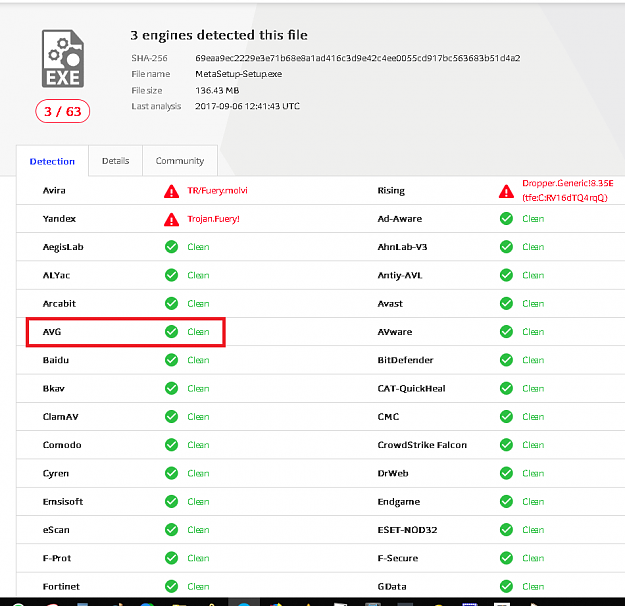Viewport: 625px width, 606px height.
Task: Click the CAT-QuickHeal engine name
Action: 411,388
